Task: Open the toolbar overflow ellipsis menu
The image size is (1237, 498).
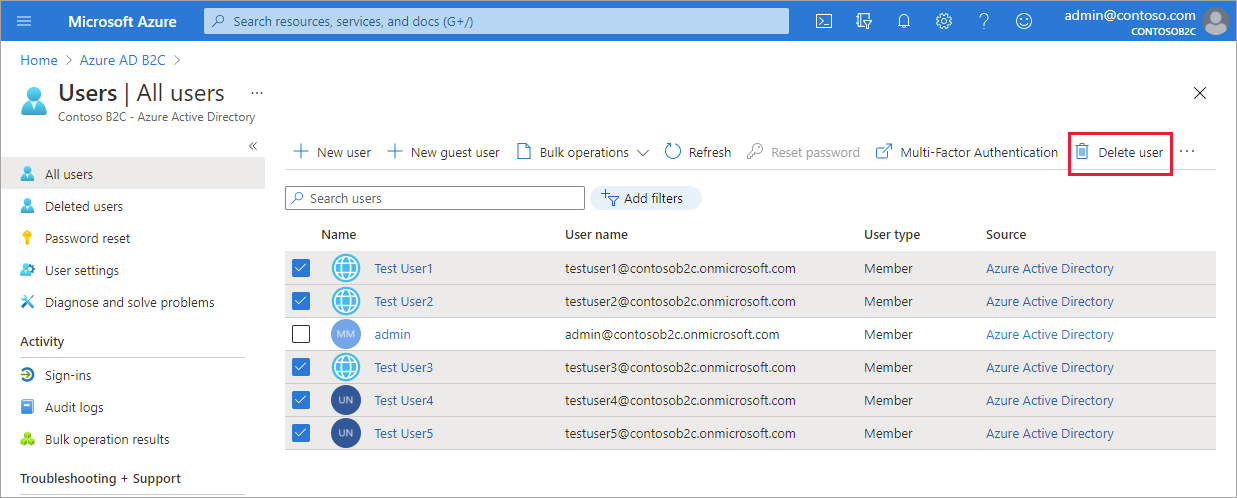Action: (1187, 152)
